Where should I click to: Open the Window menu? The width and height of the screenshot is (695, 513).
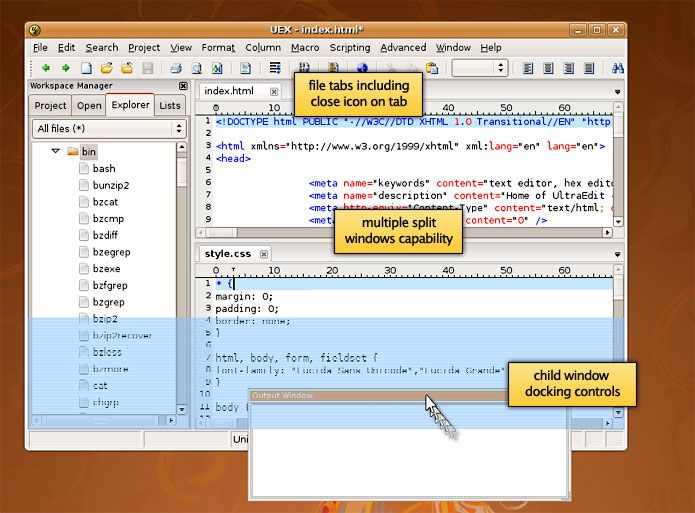click(453, 47)
